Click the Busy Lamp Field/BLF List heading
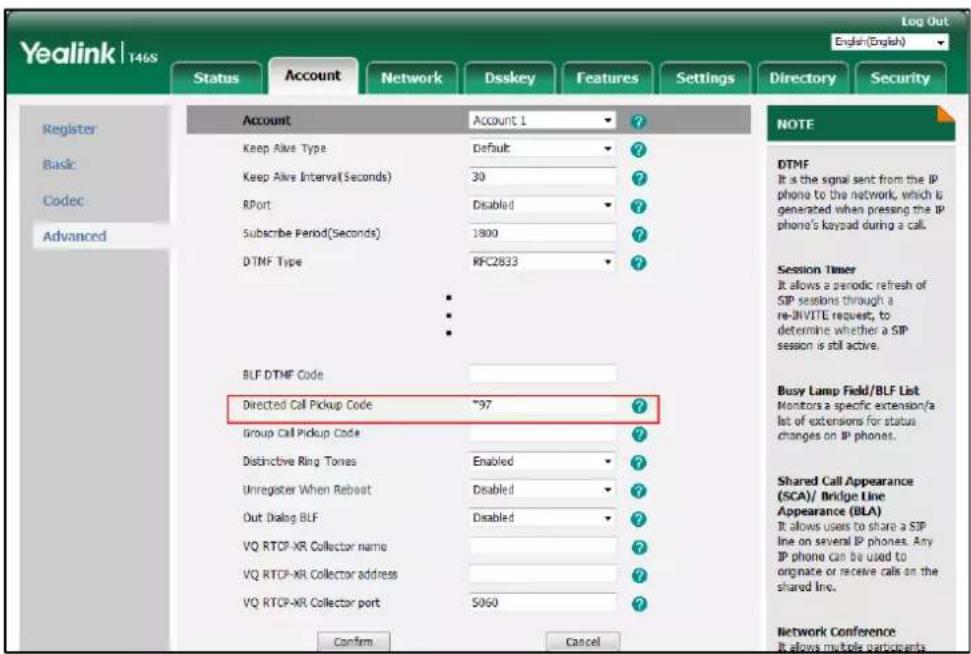Image resolution: width=971 pixels, height=654 pixels. tap(848, 390)
